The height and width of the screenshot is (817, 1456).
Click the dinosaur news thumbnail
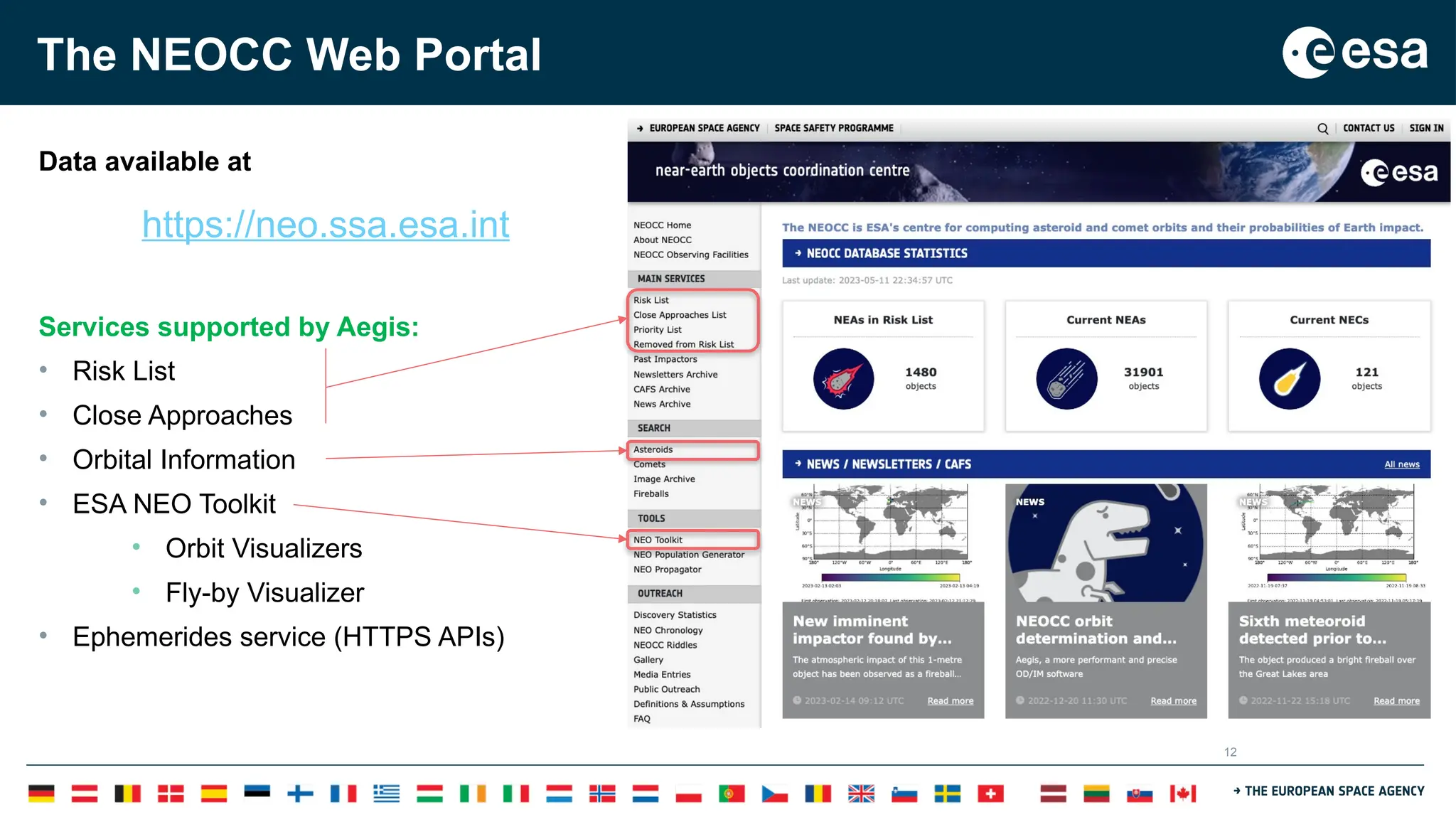1106,543
